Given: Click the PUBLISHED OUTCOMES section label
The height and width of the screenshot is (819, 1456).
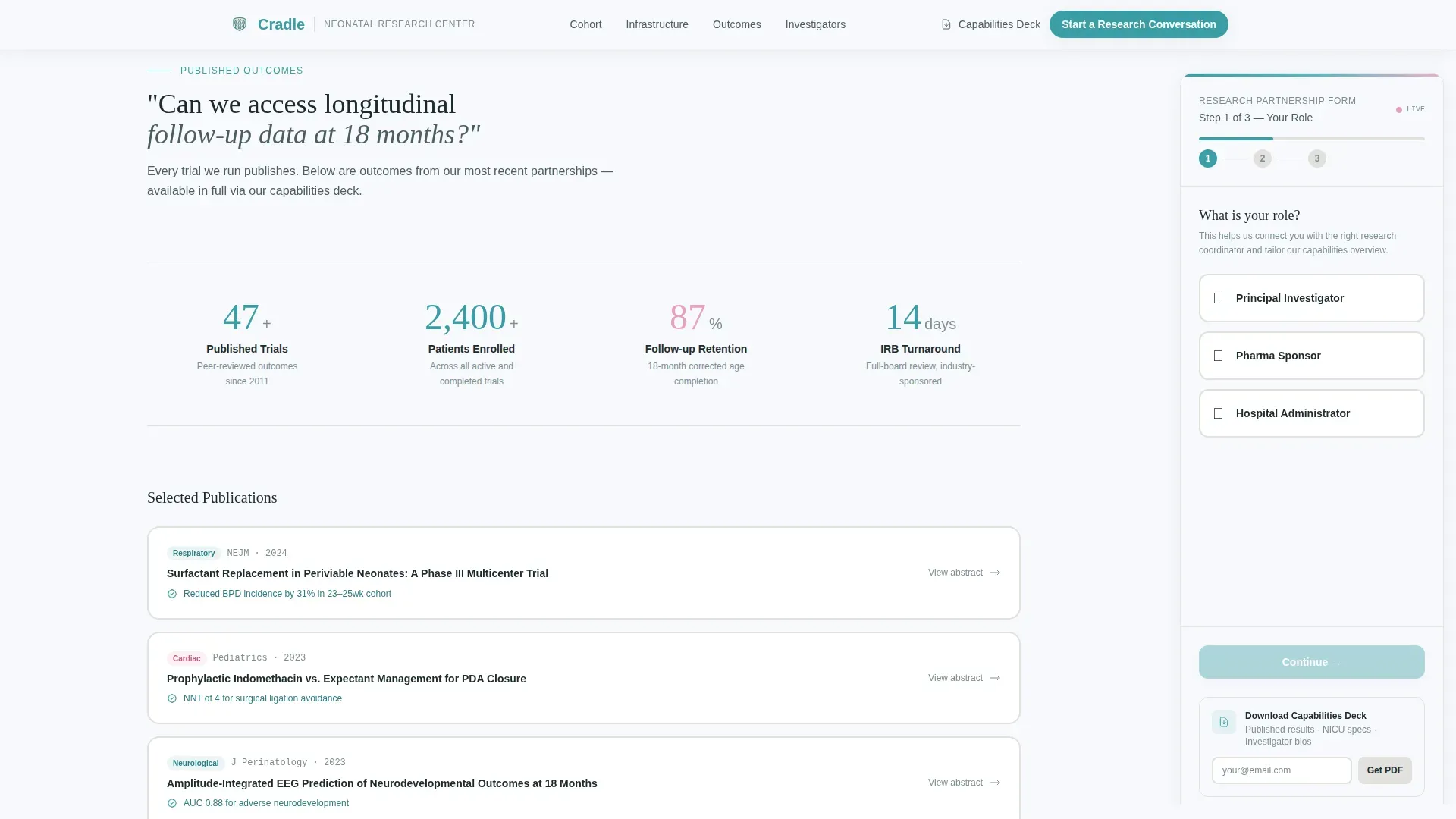Looking at the screenshot, I should tap(242, 71).
